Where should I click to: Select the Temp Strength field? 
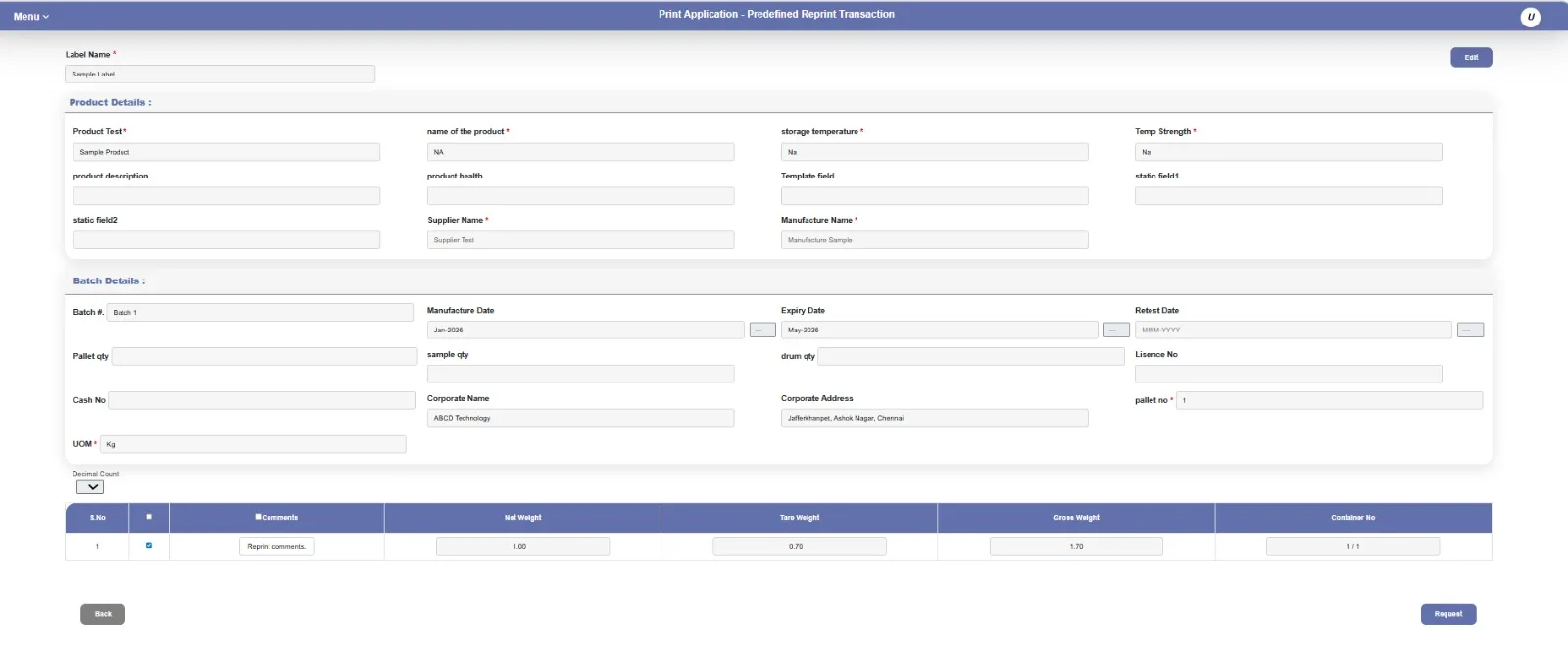coord(1288,152)
